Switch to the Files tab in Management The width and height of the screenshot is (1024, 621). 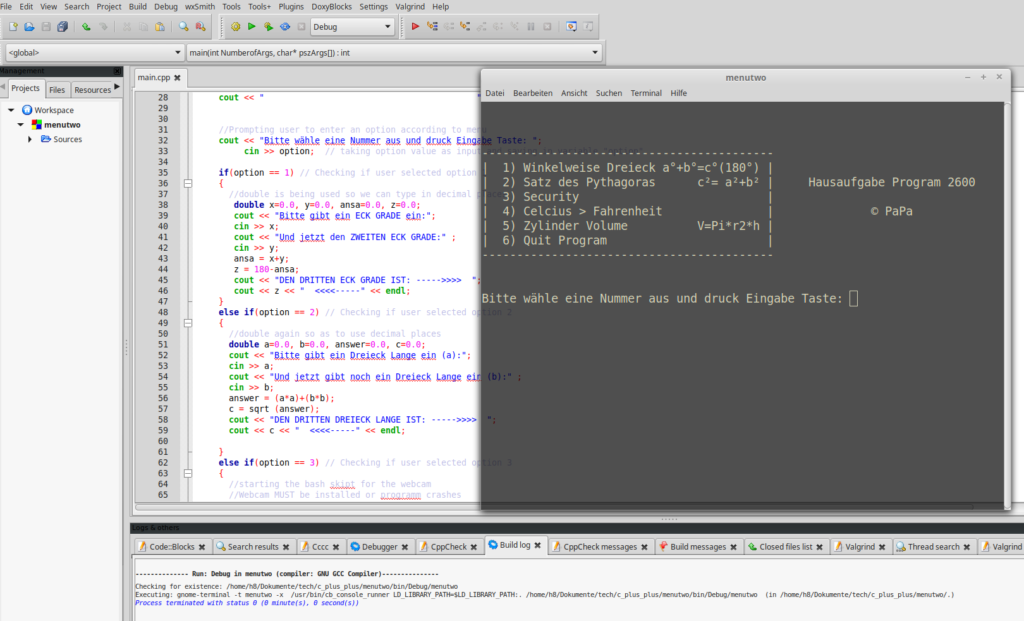point(57,89)
